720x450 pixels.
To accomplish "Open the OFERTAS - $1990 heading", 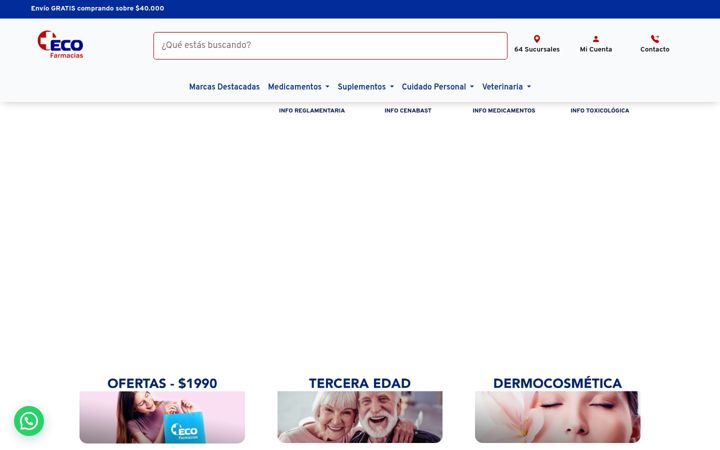I will tap(162, 383).
